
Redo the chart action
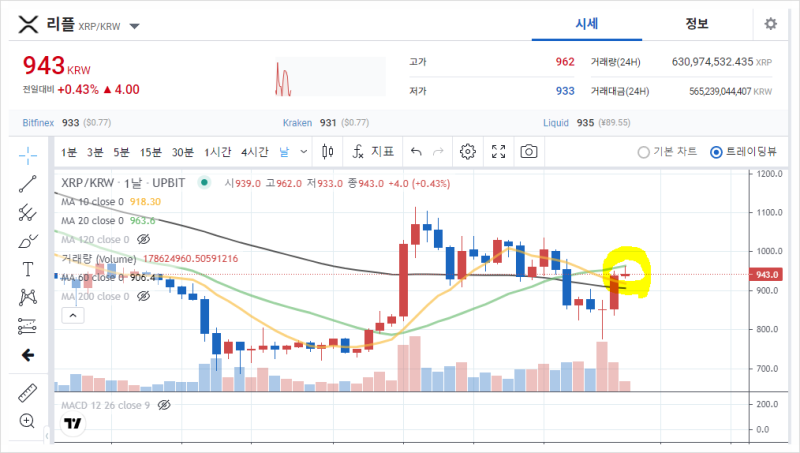coord(438,152)
